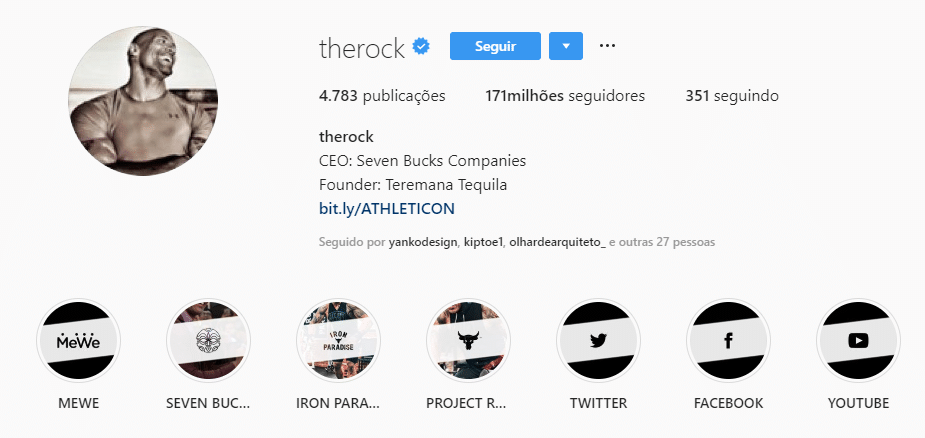Image resolution: width=925 pixels, height=438 pixels.
Task: Click the blue verified badge
Action: point(421,47)
